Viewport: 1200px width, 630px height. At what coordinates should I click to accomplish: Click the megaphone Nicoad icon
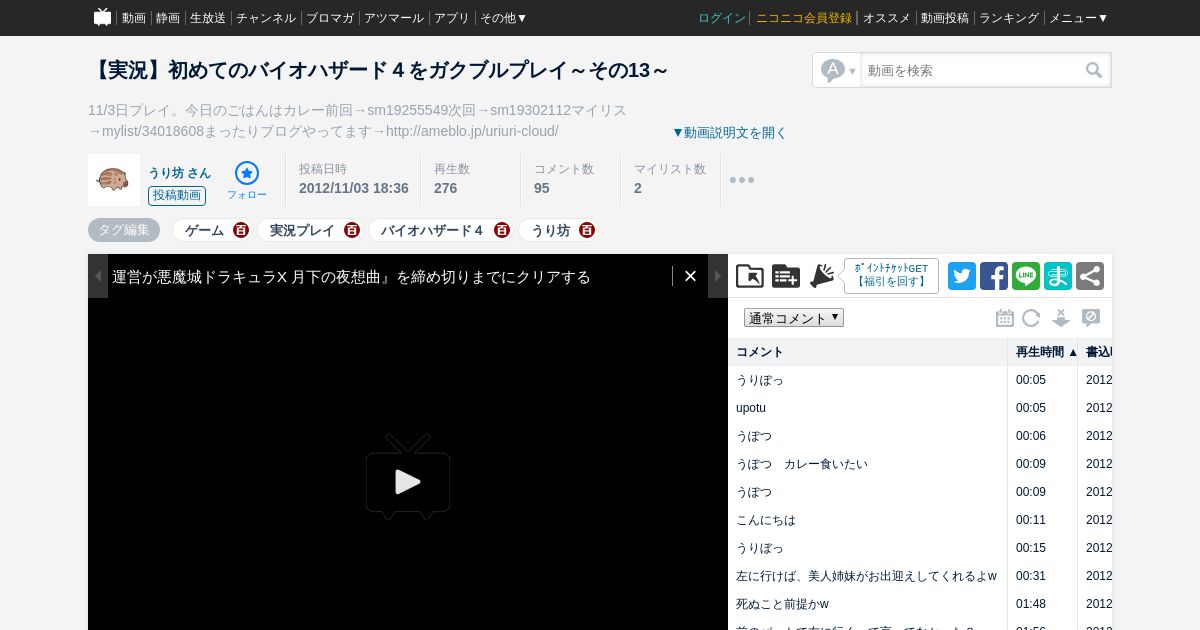[x=822, y=276]
